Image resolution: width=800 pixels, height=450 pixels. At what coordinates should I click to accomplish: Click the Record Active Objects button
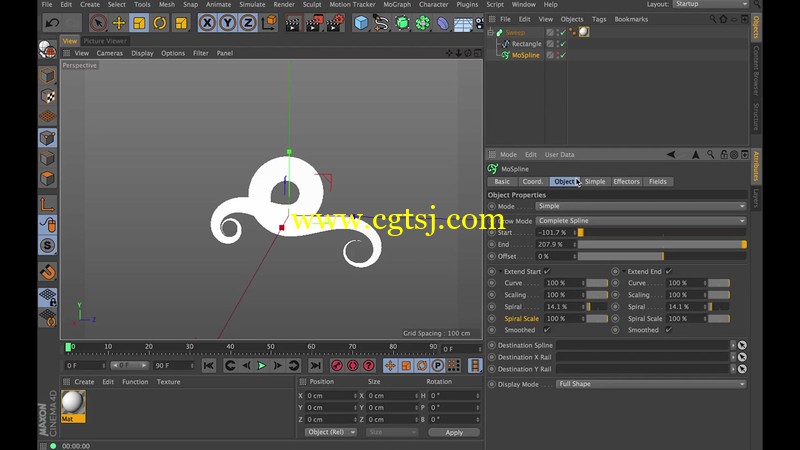[x=337, y=365]
